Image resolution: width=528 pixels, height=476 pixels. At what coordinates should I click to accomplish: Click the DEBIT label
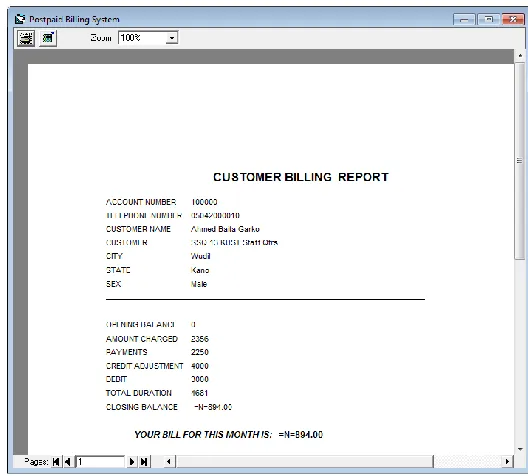(x=117, y=379)
